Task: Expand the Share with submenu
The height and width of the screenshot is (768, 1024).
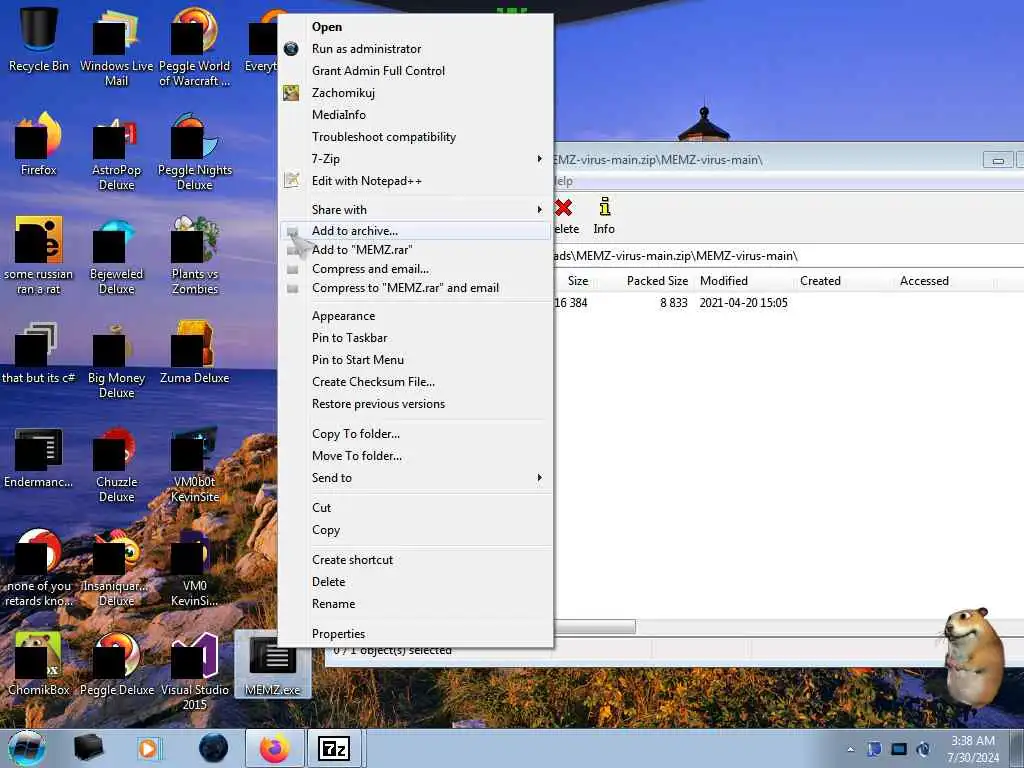Action: (416, 210)
